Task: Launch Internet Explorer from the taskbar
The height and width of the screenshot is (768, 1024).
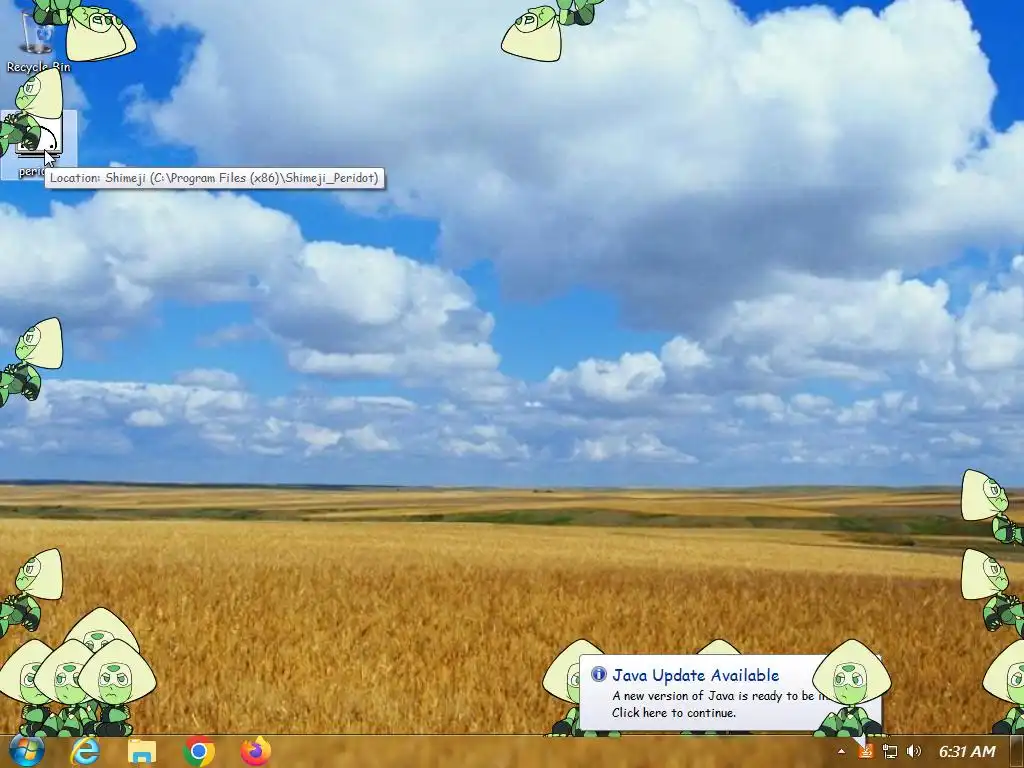Action: (x=85, y=752)
